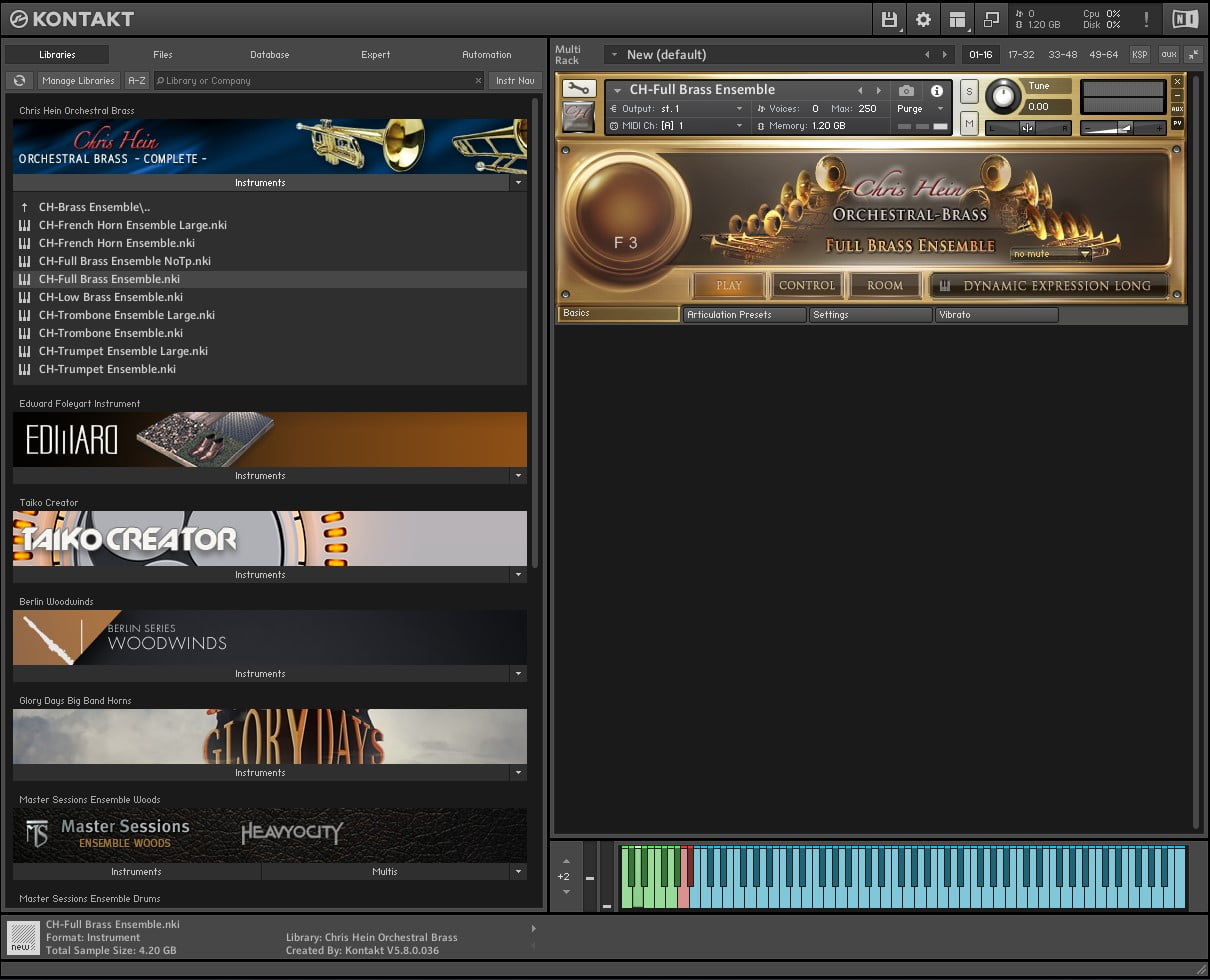Toggle the PV performance view button
The height and width of the screenshot is (980, 1210).
coord(1177,123)
